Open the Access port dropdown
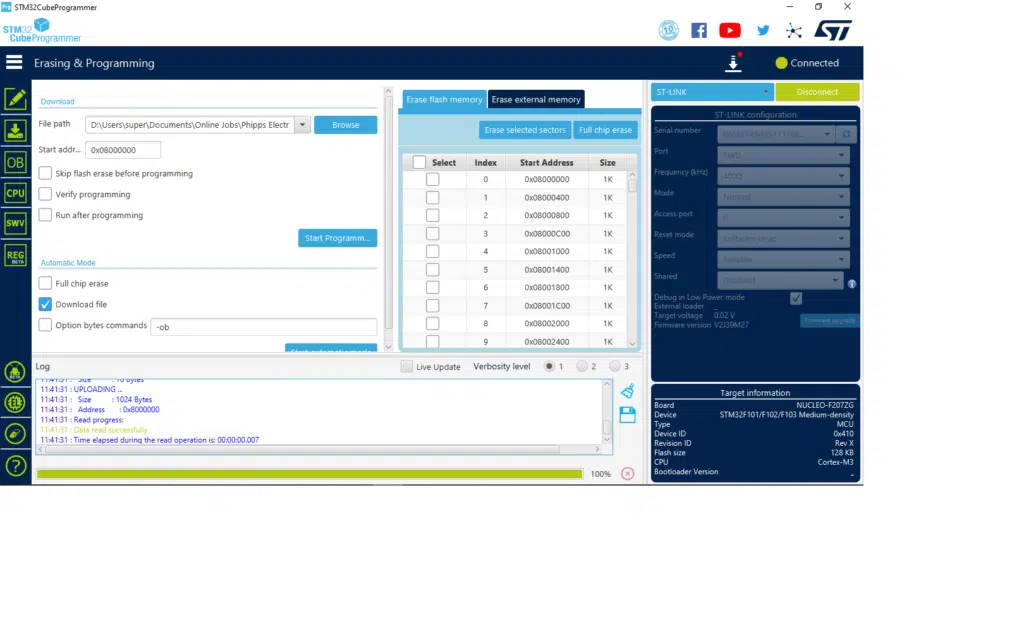This screenshot has width=1024, height=626. [x=783, y=217]
